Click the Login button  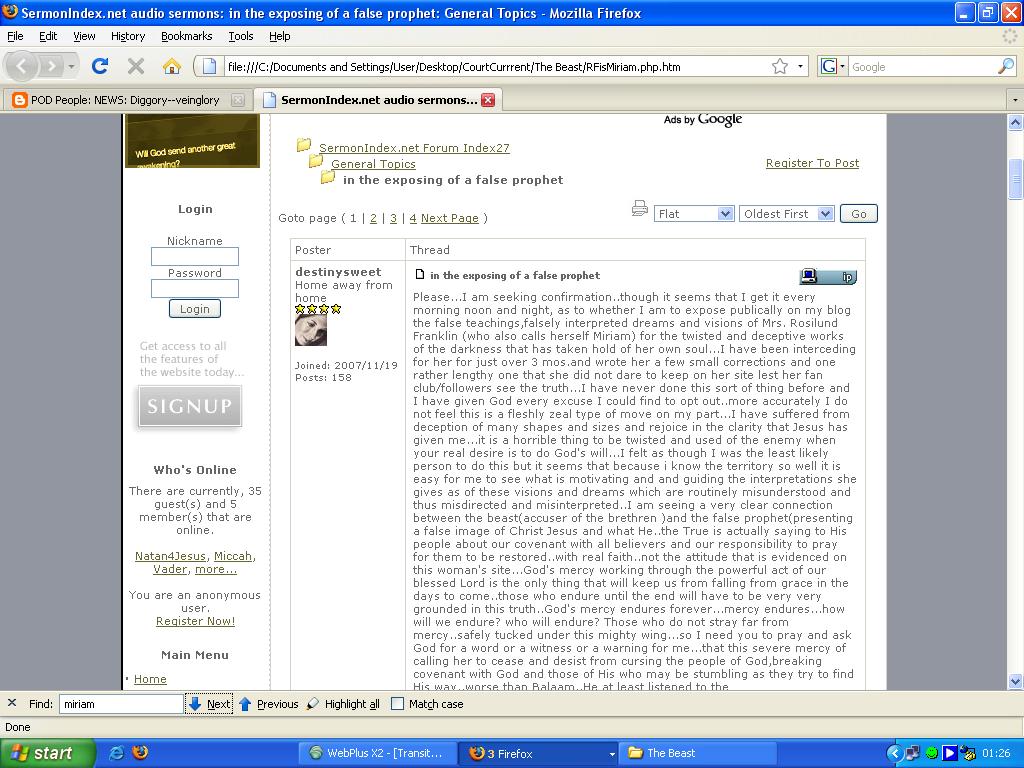click(x=195, y=309)
